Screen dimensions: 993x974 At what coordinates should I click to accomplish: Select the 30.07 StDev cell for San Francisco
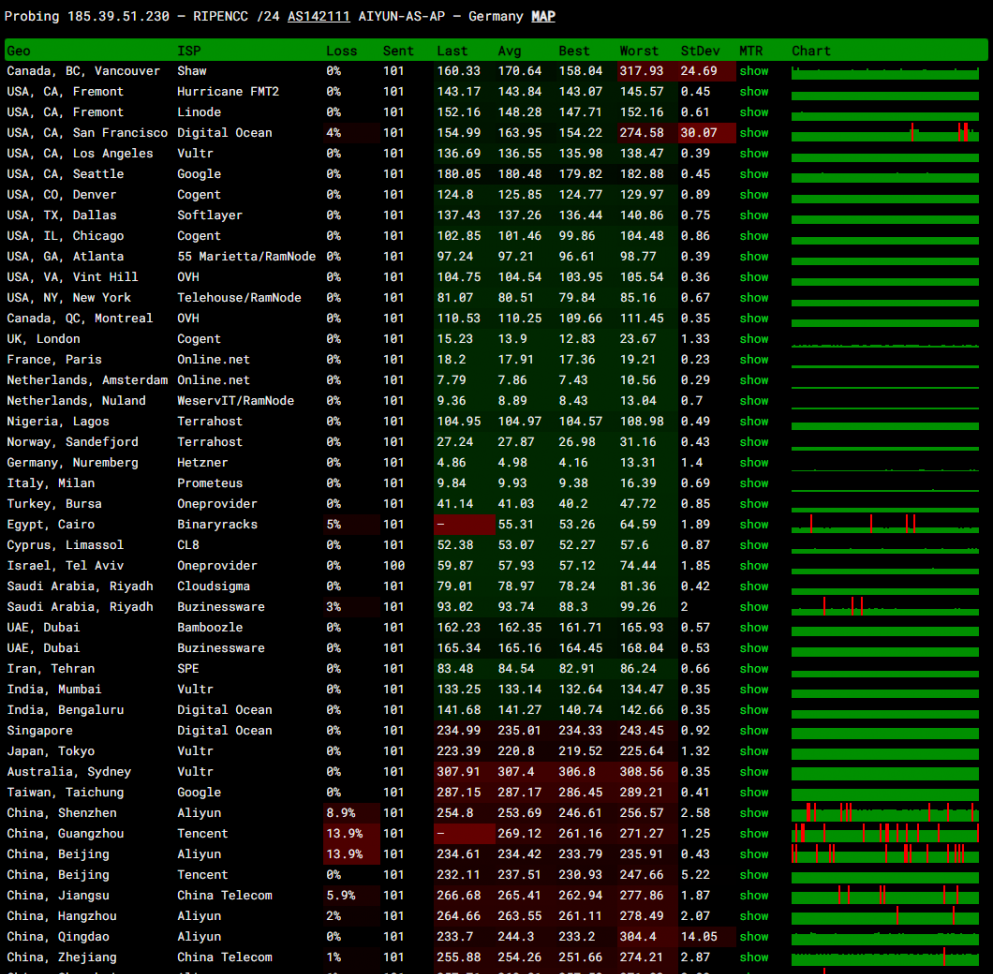click(x=706, y=133)
